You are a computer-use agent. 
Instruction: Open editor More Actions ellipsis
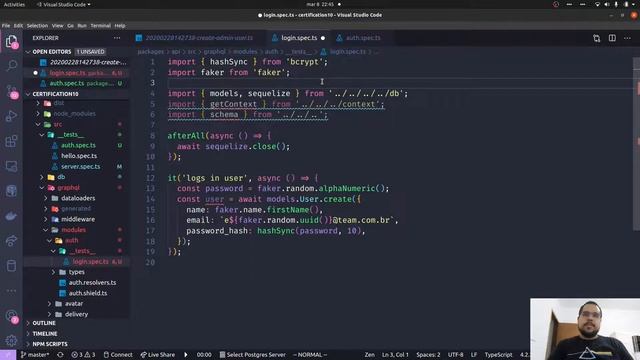(x=627, y=38)
